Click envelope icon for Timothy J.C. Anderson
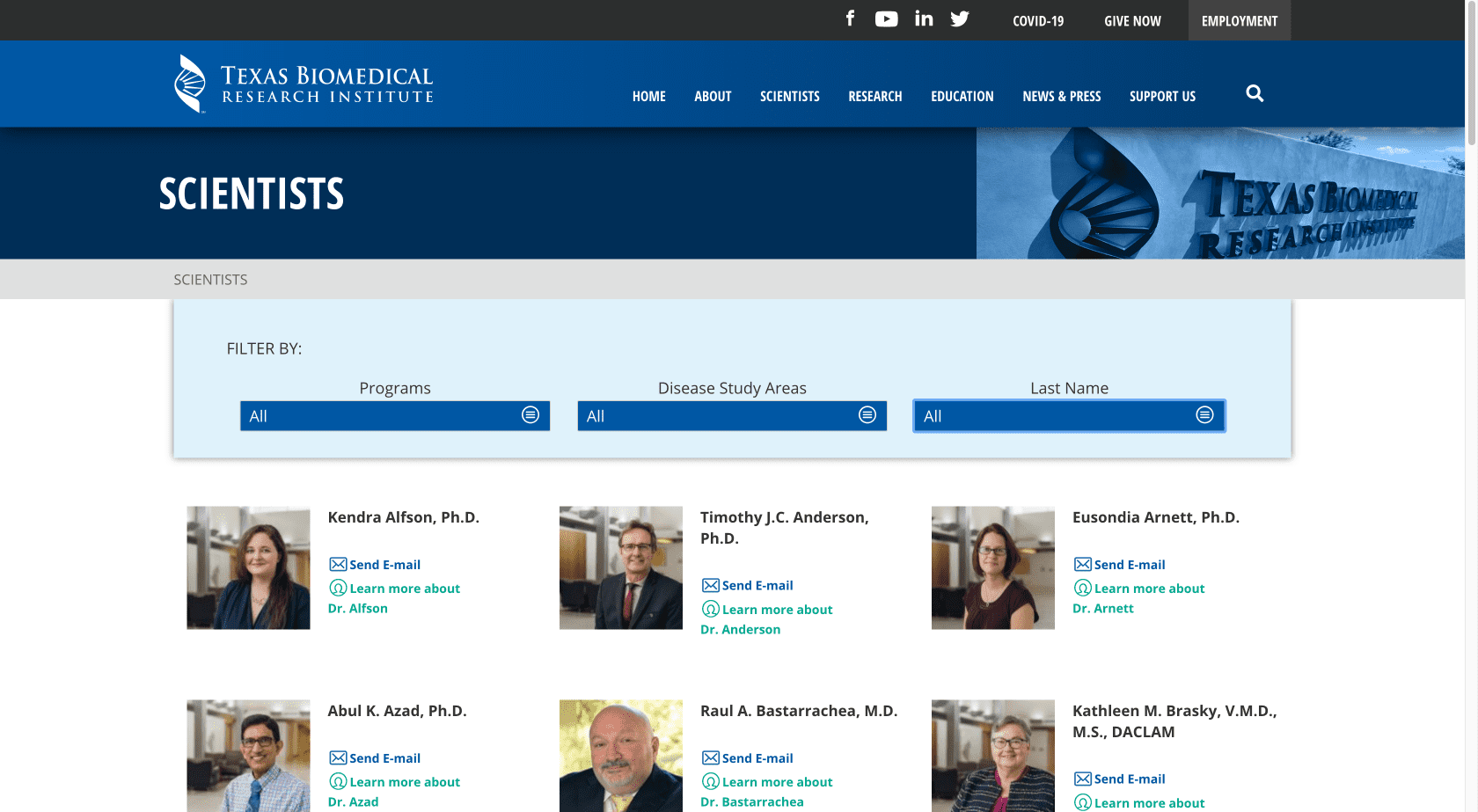 coord(711,586)
